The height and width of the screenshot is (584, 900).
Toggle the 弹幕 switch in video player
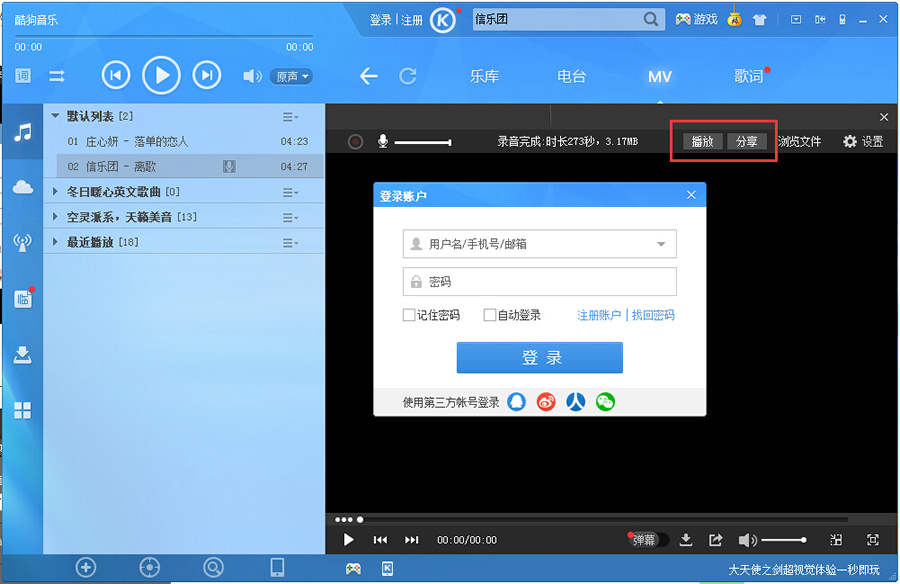[x=648, y=539]
